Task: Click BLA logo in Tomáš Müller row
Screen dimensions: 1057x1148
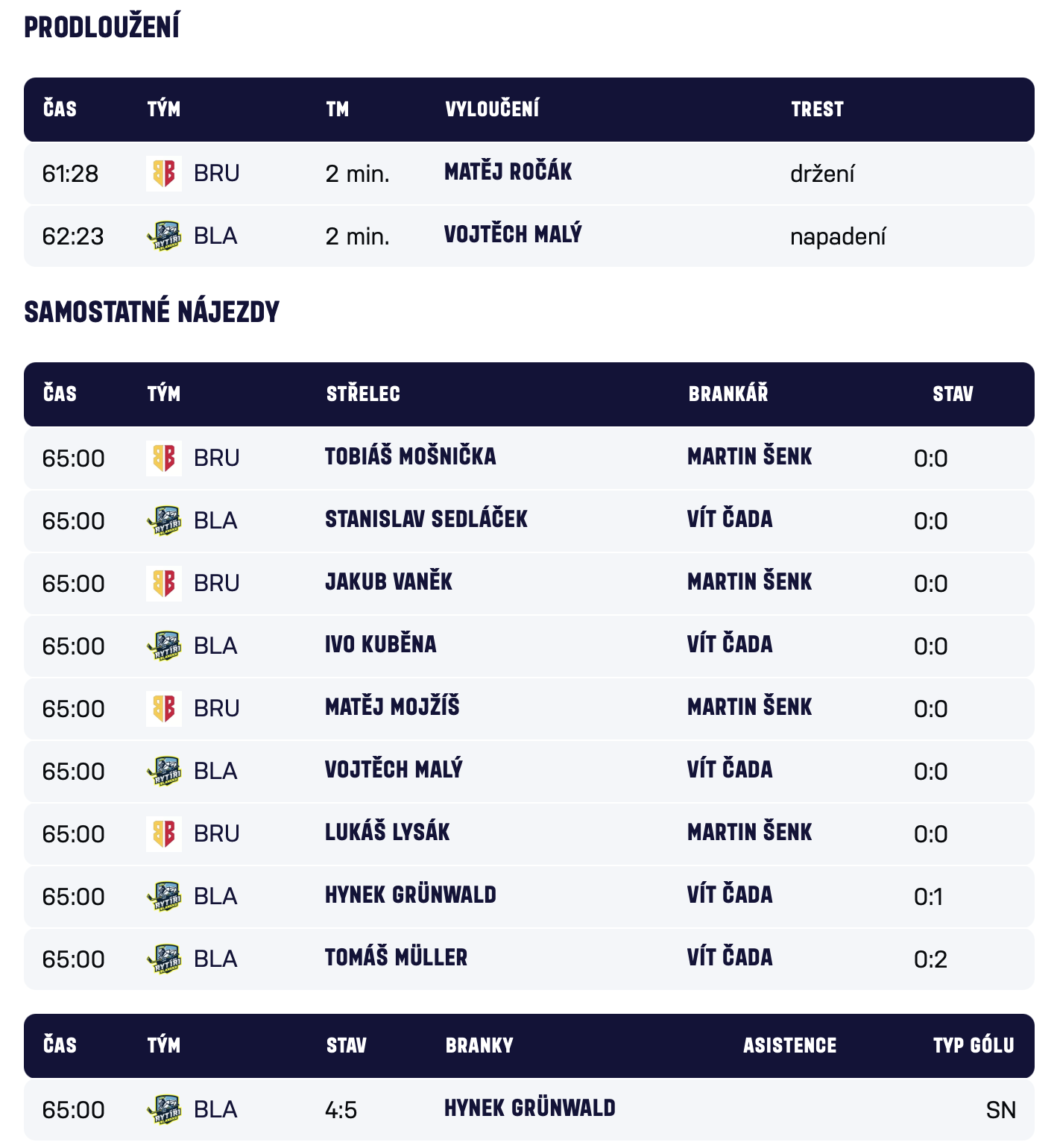Action: coord(164,959)
